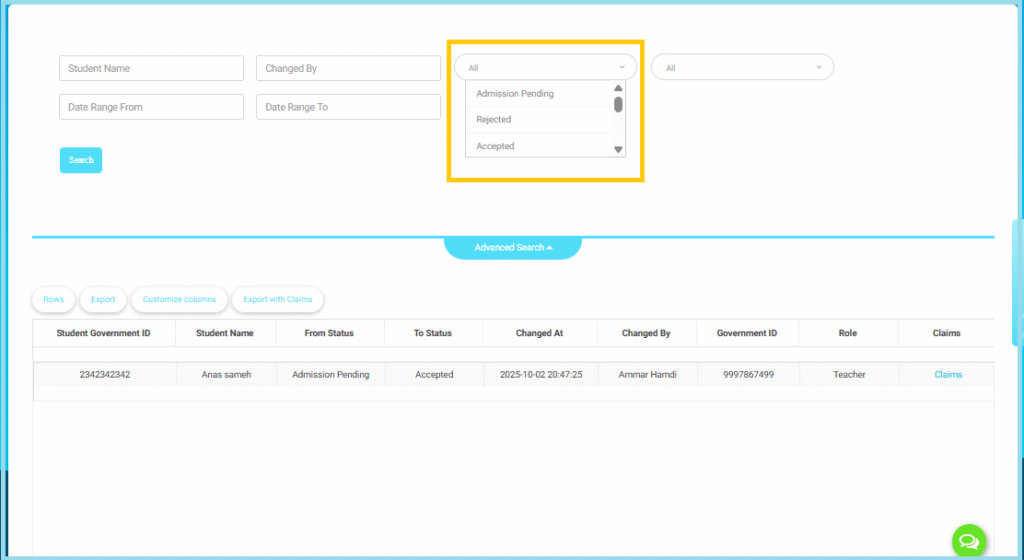Screen dimensions: 1024x560
Task: Click the Date Range From field
Action: (x=151, y=107)
